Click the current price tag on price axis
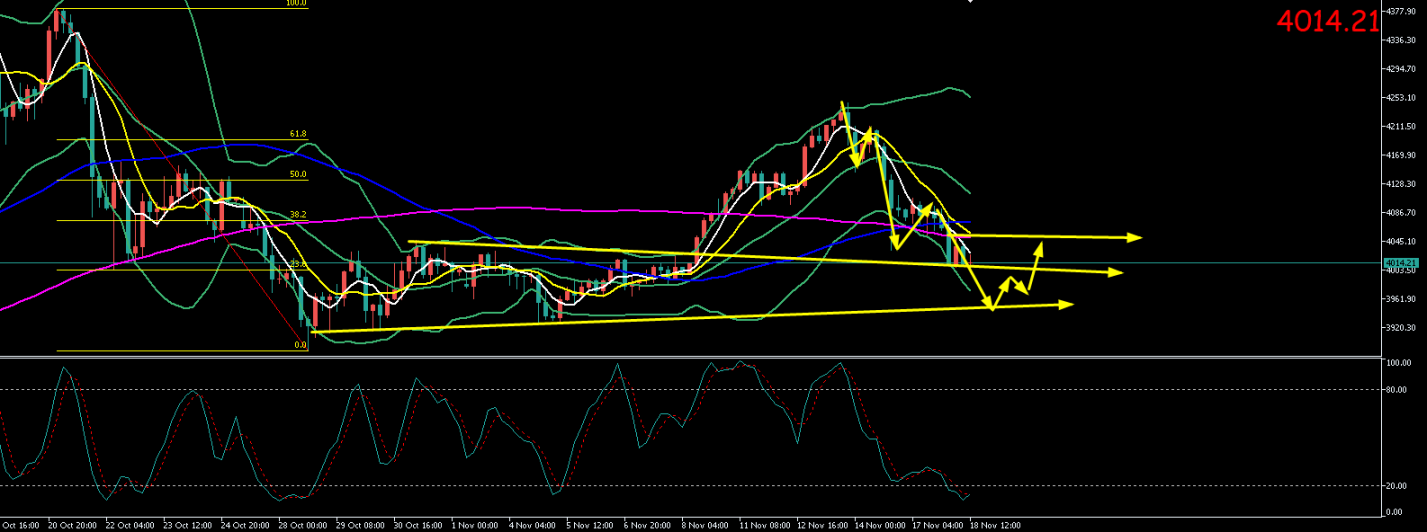Viewport: 1427px width, 532px height. [1401, 263]
